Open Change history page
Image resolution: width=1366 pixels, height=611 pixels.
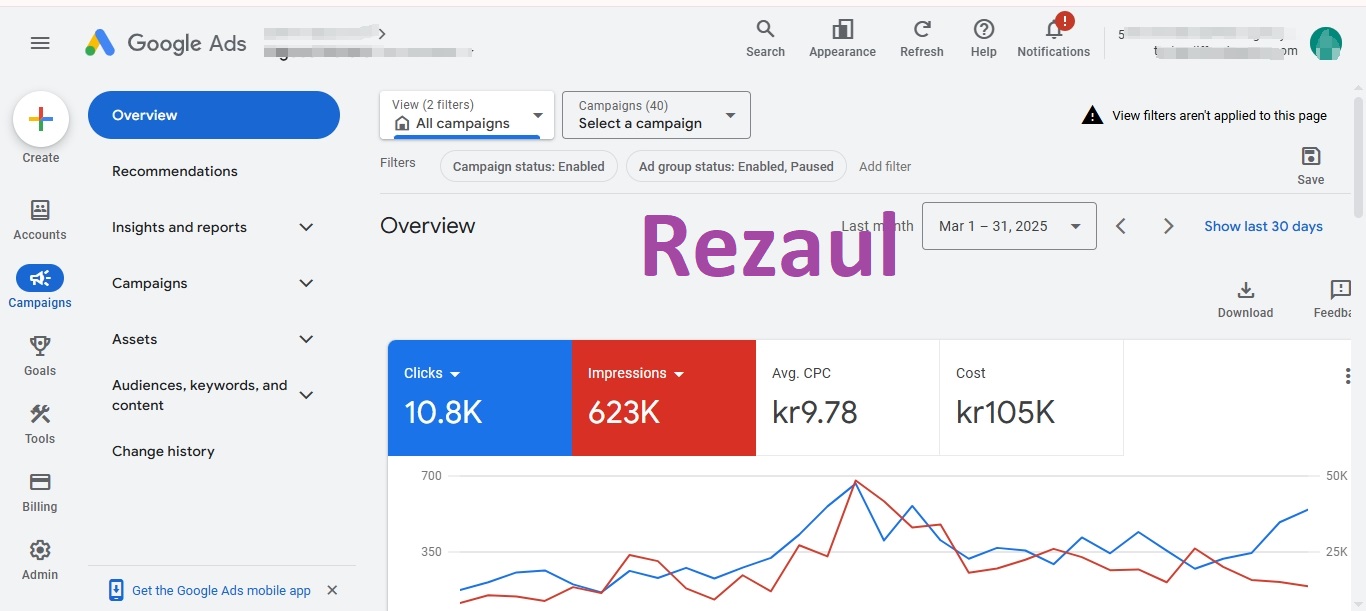point(163,451)
